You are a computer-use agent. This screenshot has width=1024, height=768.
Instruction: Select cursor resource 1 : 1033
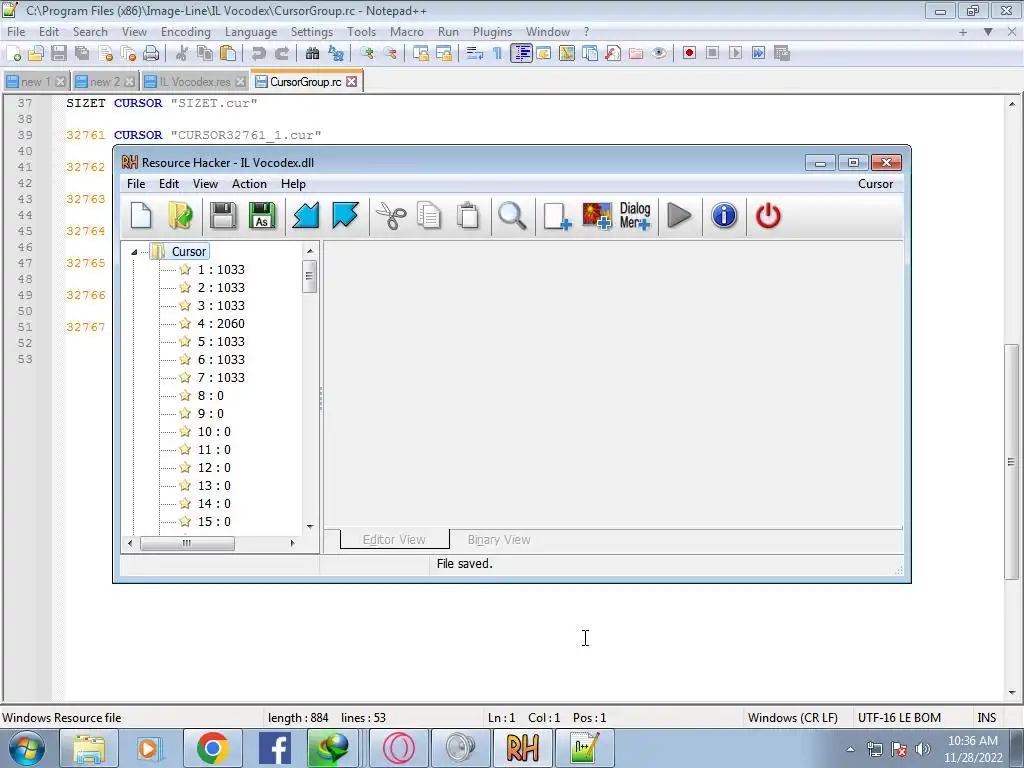(x=221, y=270)
